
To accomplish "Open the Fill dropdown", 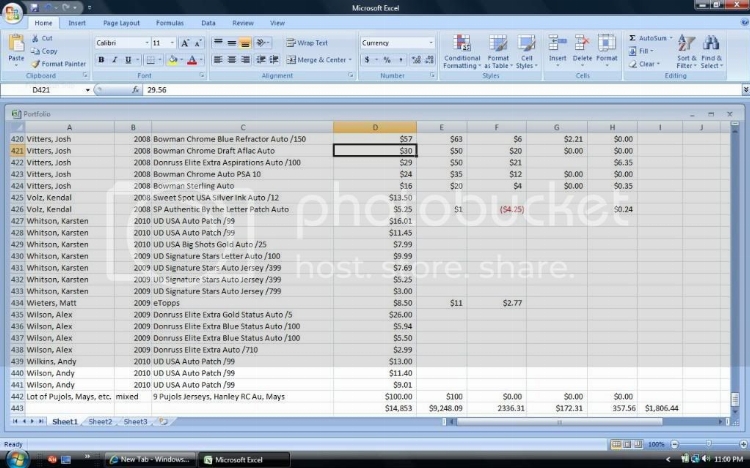I will [x=640, y=51].
